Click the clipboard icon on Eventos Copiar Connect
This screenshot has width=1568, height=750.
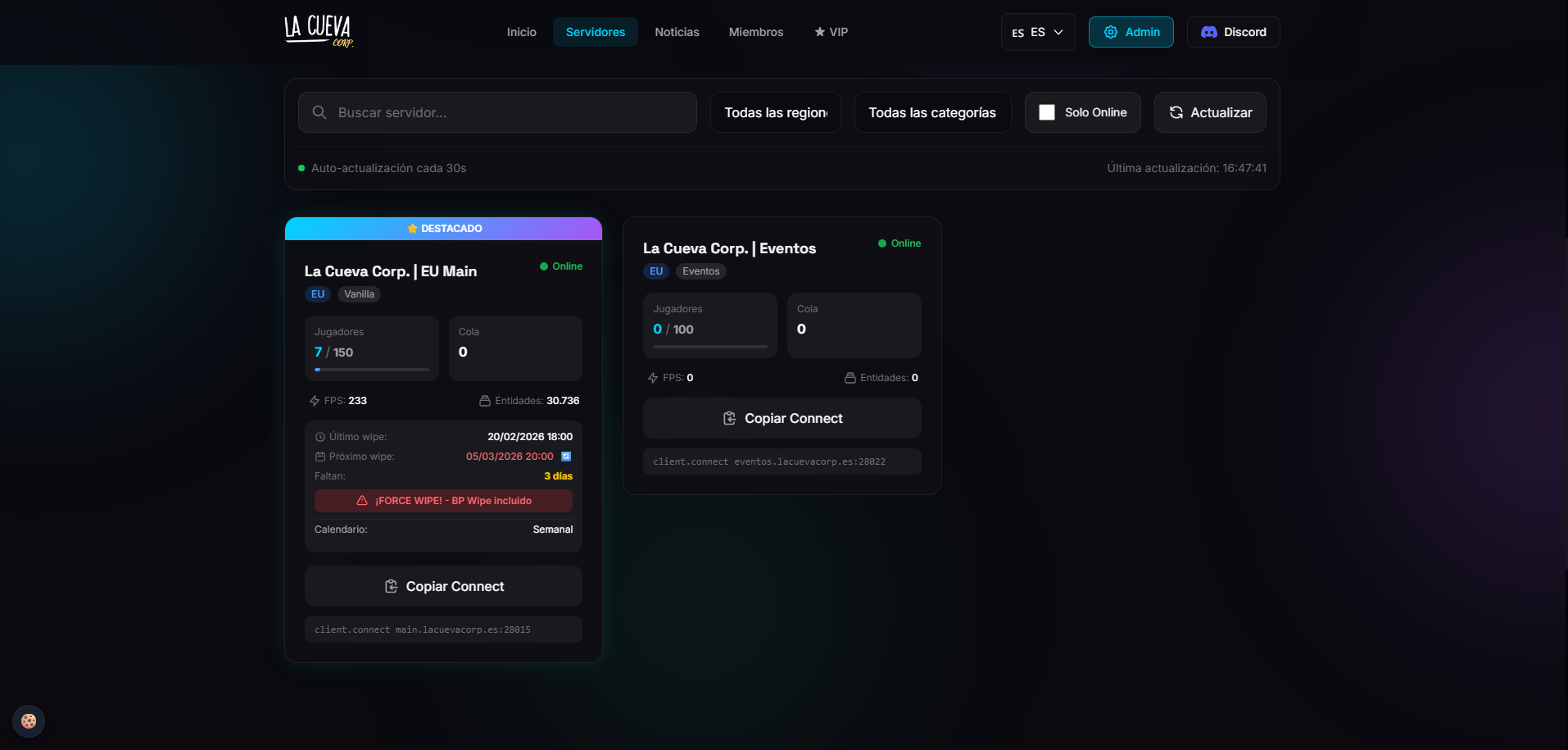[x=729, y=418]
